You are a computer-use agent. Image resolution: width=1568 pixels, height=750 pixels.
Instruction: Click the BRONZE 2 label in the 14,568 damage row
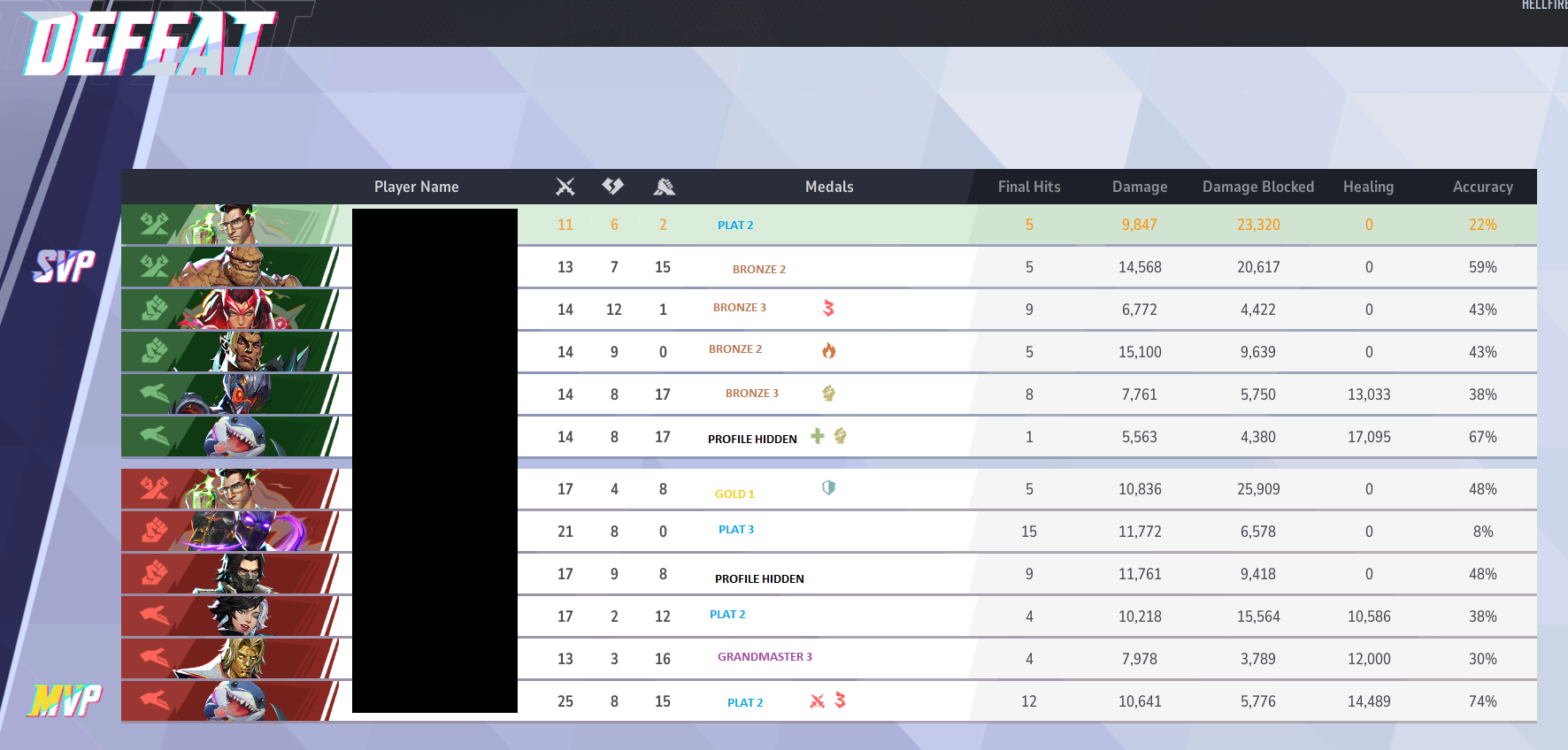click(x=759, y=269)
